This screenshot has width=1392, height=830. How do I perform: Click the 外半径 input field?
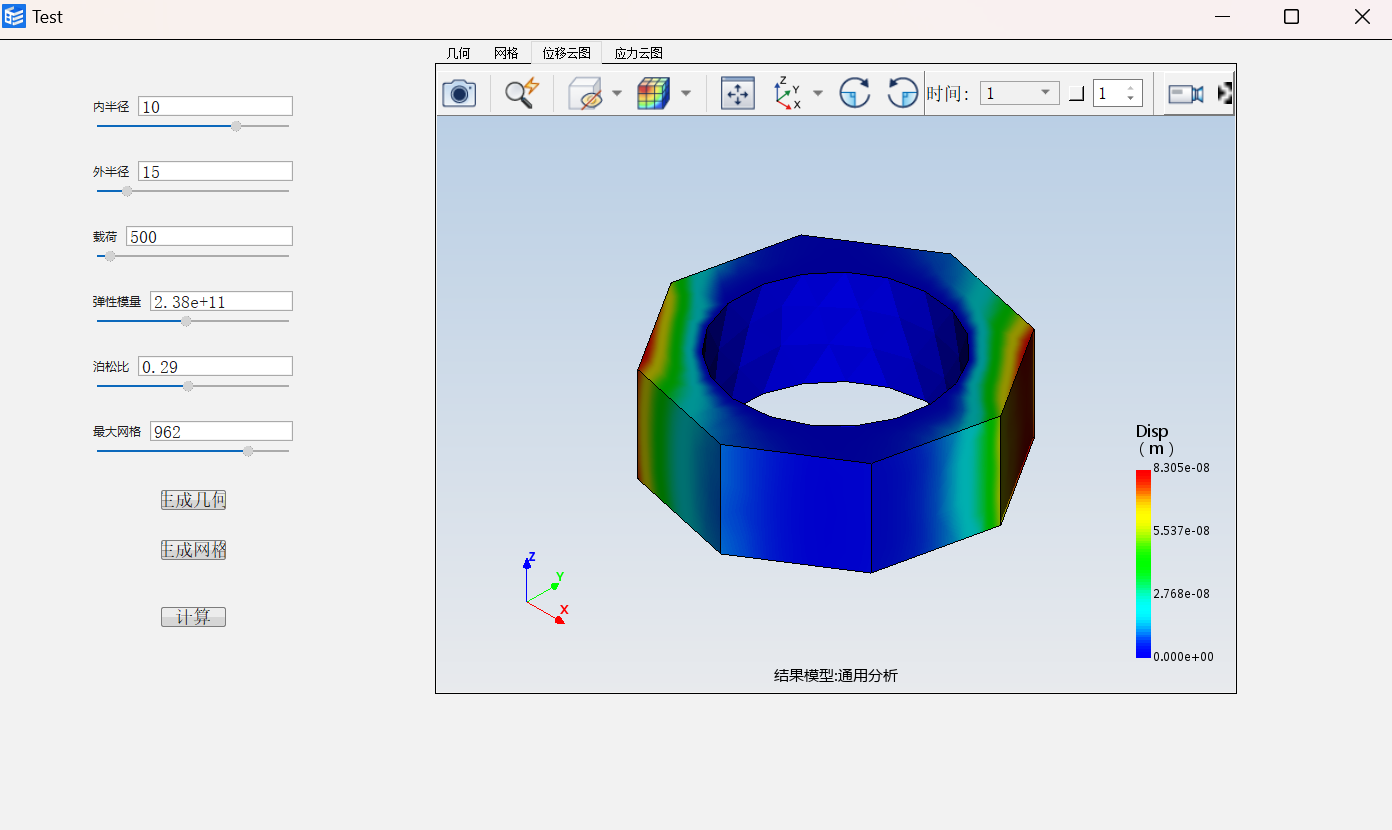215,171
